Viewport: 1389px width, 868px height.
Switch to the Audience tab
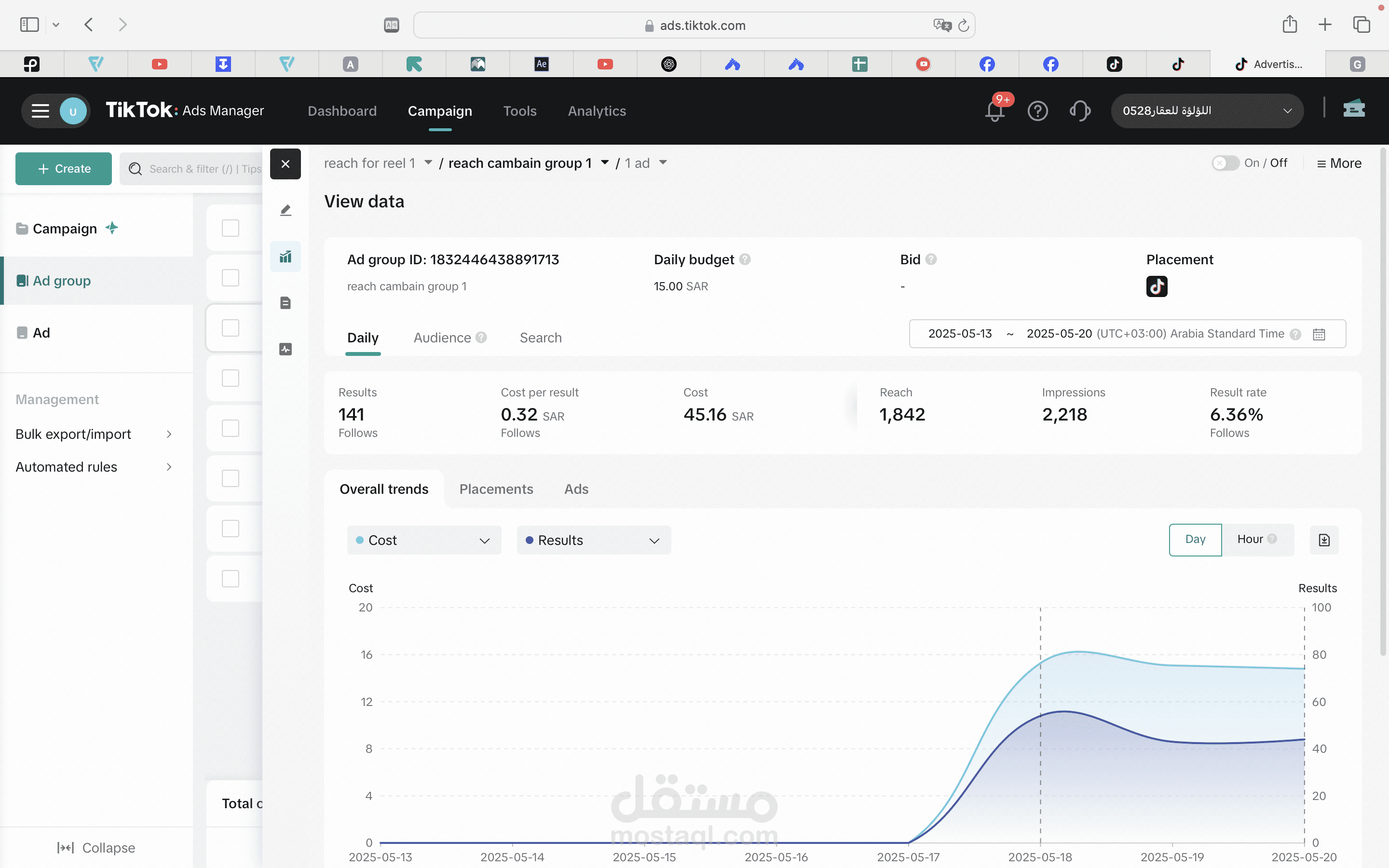[443, 338]
